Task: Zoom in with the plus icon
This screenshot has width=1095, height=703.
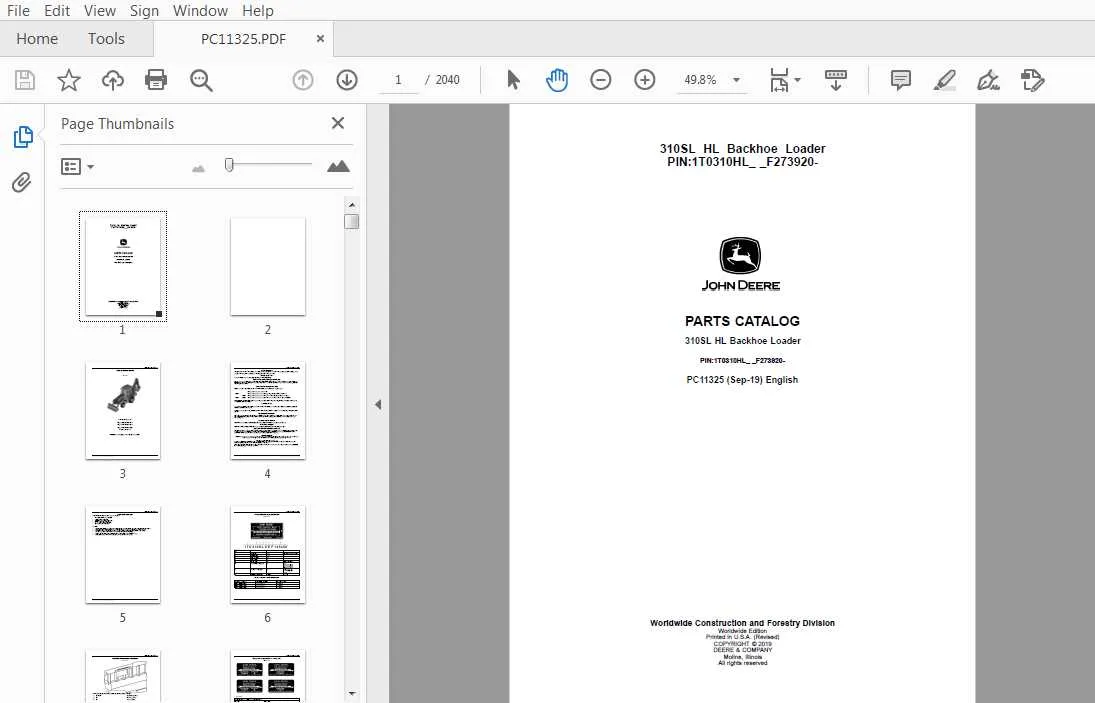Action: point(645,80)
